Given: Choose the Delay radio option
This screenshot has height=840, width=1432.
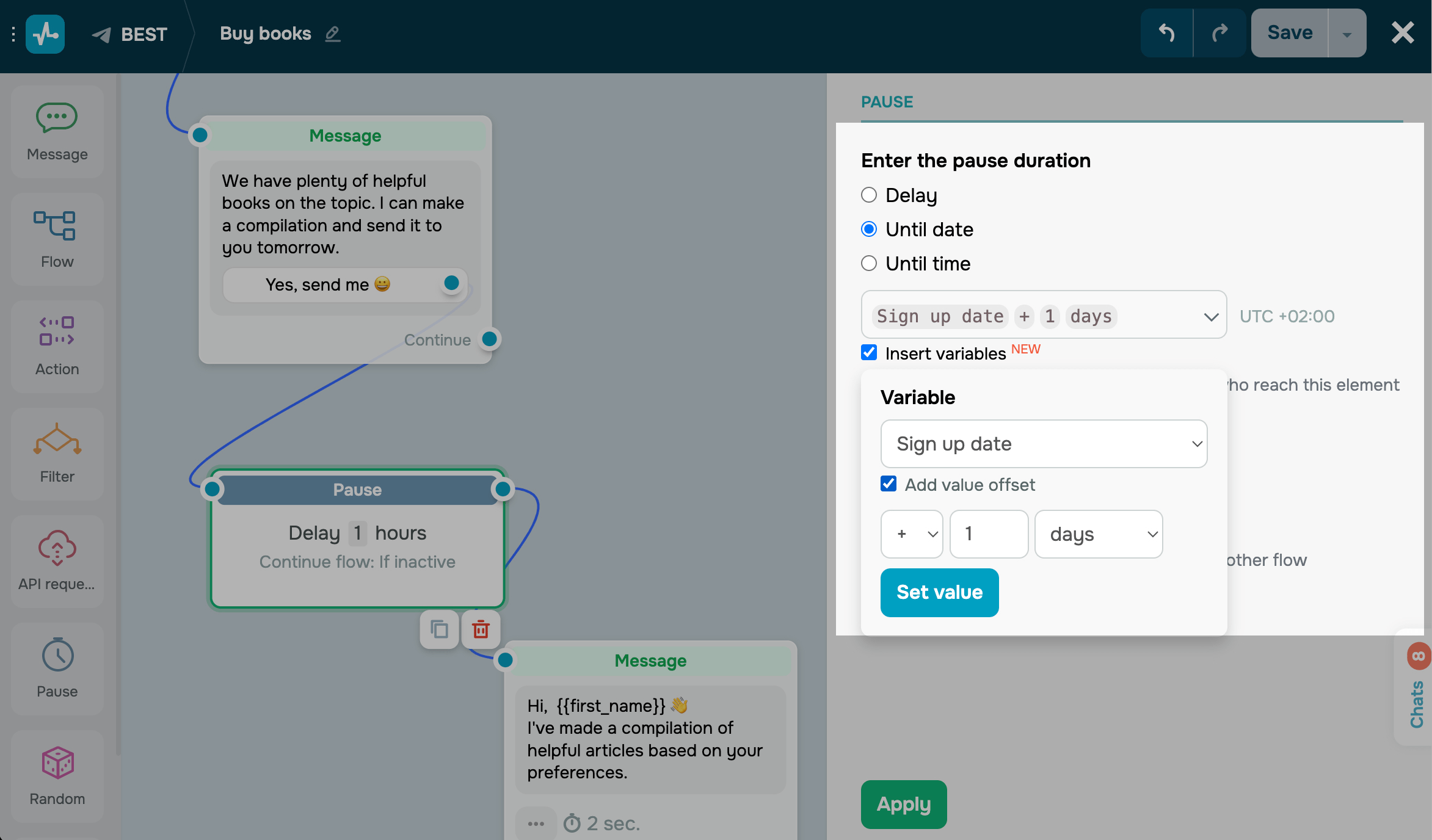Looking at the screenshot, I should pyautogui.click(x=868, y=195).
